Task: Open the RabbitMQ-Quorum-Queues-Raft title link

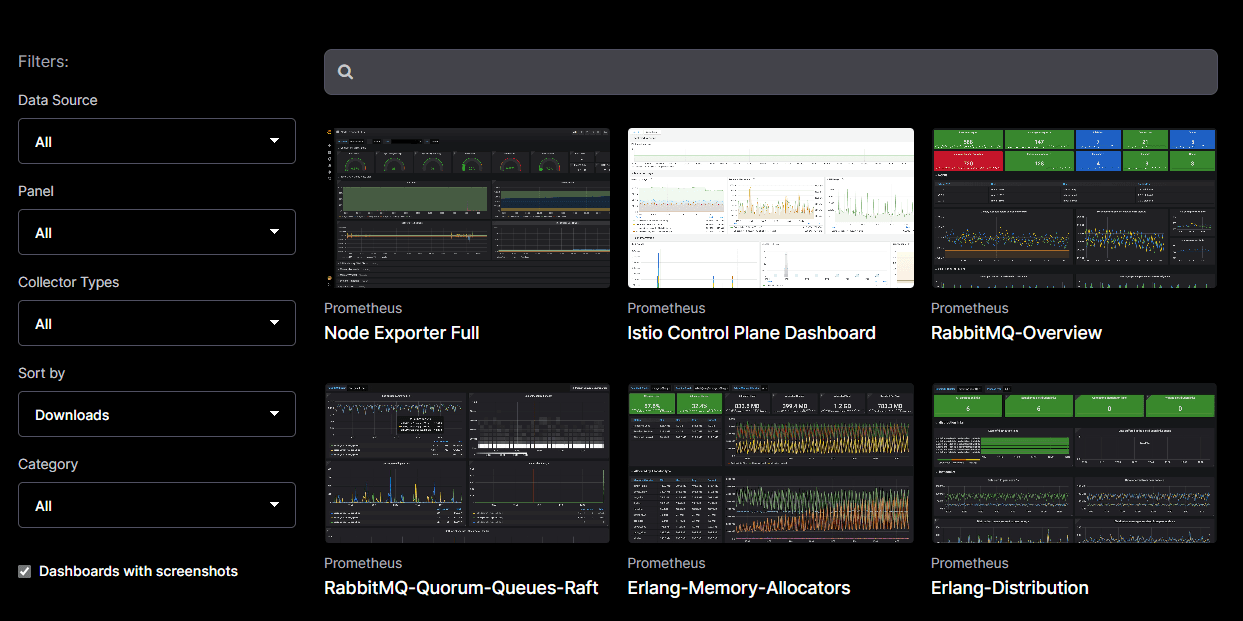Action: (x=461, y=588)
